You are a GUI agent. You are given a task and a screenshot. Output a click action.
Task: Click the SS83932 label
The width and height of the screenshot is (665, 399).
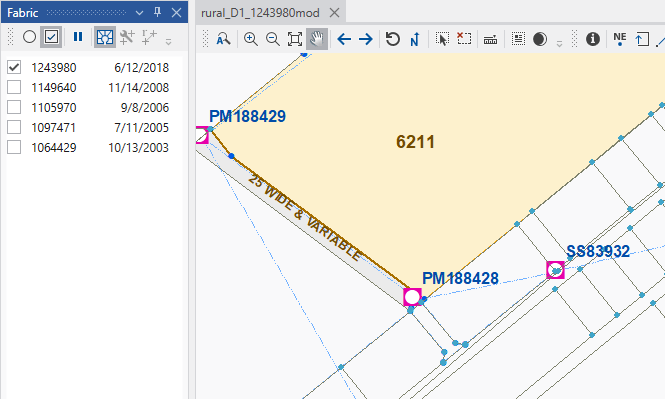tap(598, 251)
